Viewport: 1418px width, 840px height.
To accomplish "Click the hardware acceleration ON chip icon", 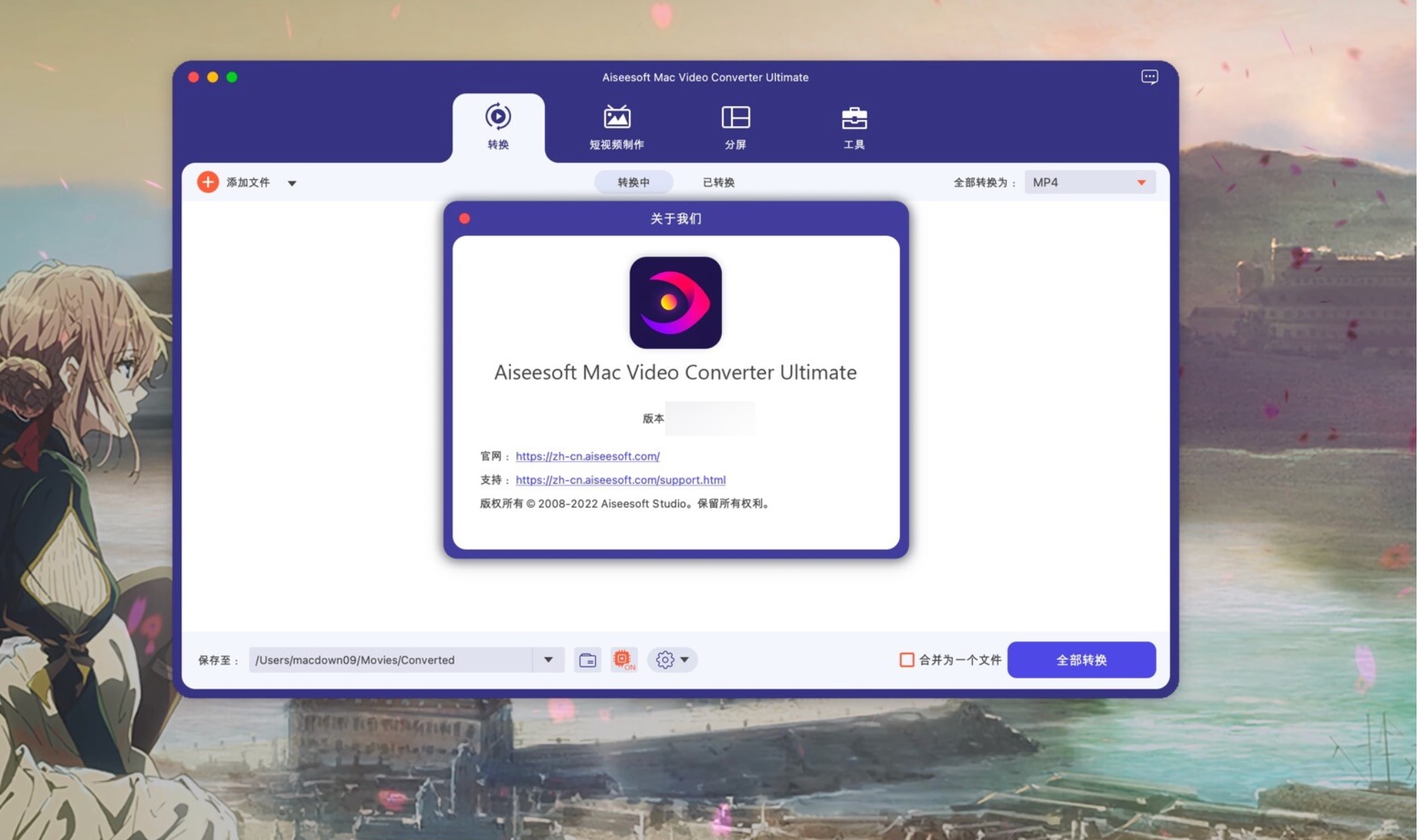I will click(x=623, y=658).
